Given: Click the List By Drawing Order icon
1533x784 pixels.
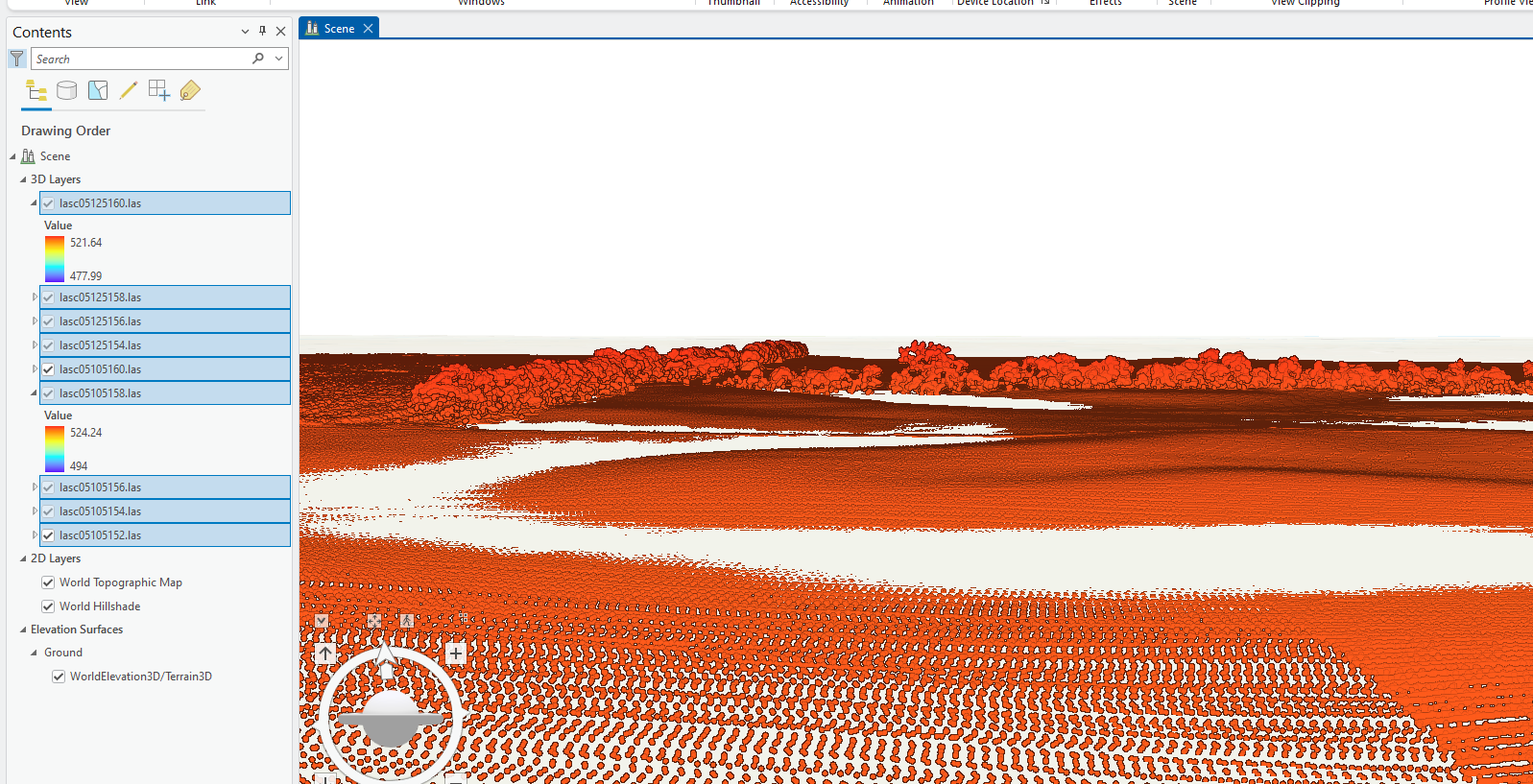Looking at the screenshot, I should click(36, 91).
